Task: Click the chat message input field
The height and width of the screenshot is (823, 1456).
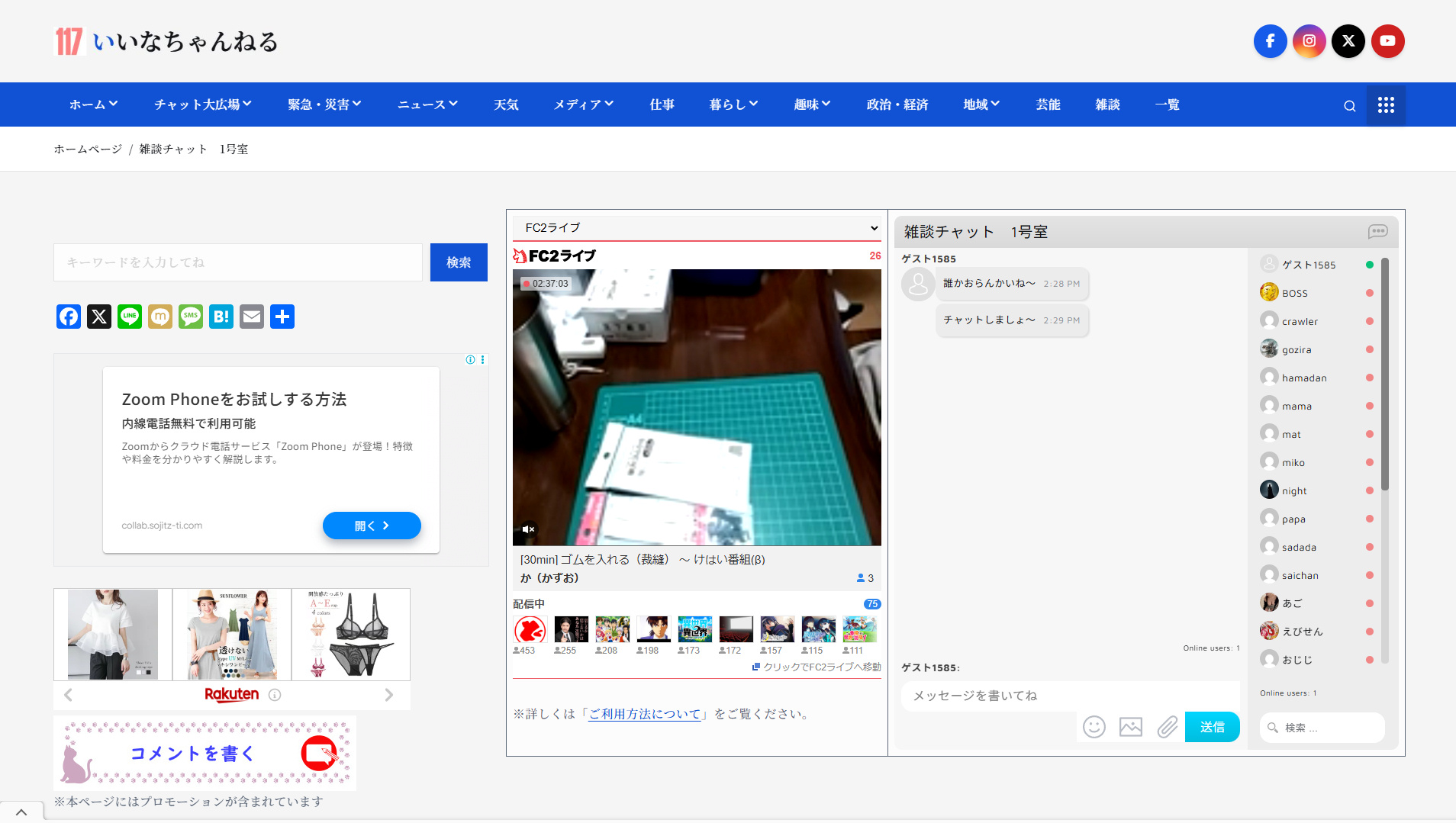Action: tap(1070, 696)
